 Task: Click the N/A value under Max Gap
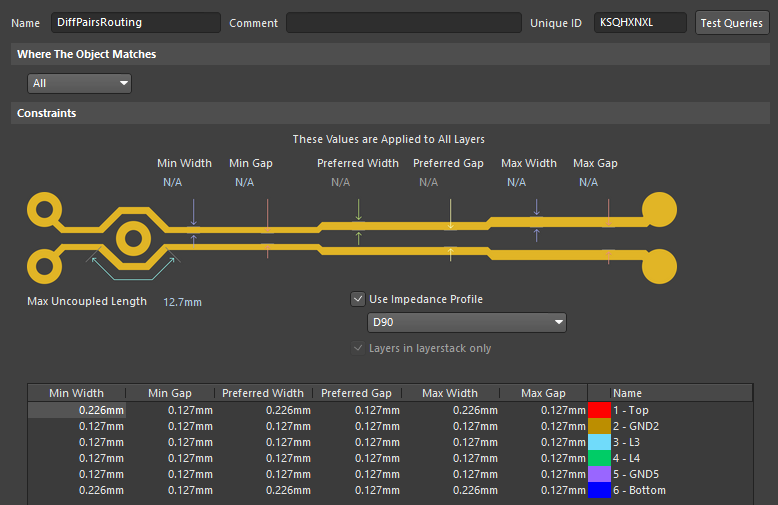point(588,182)
